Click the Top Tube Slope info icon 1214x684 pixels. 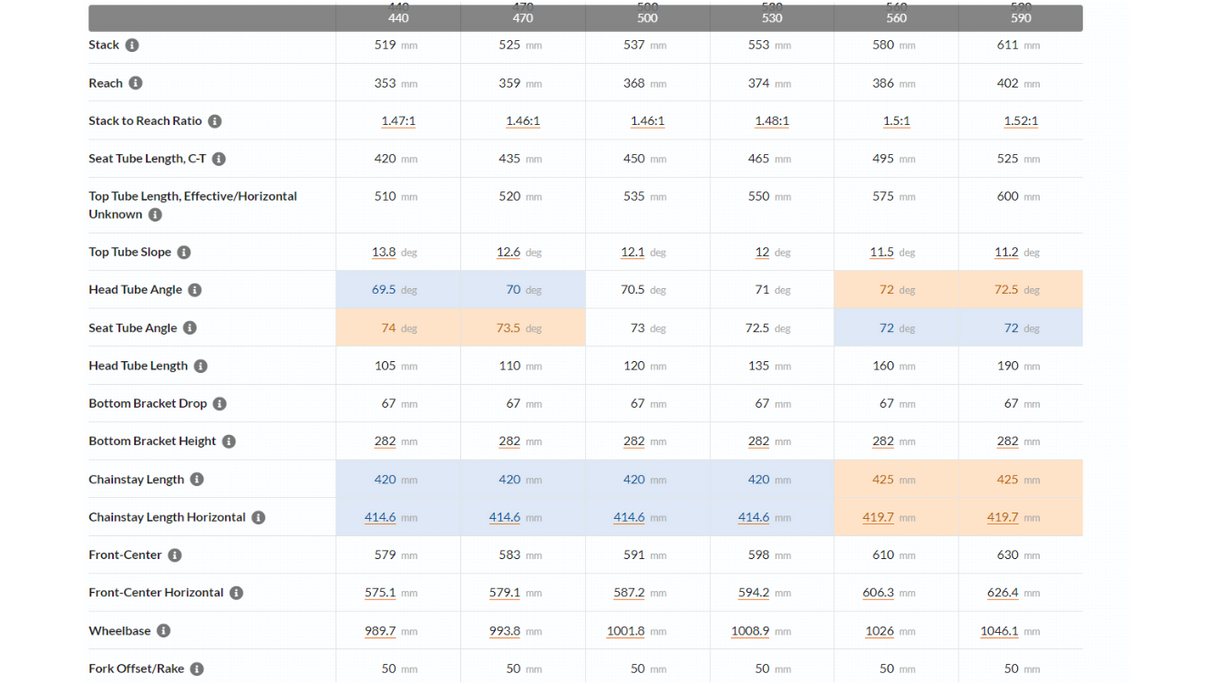[x=184, y=252]
